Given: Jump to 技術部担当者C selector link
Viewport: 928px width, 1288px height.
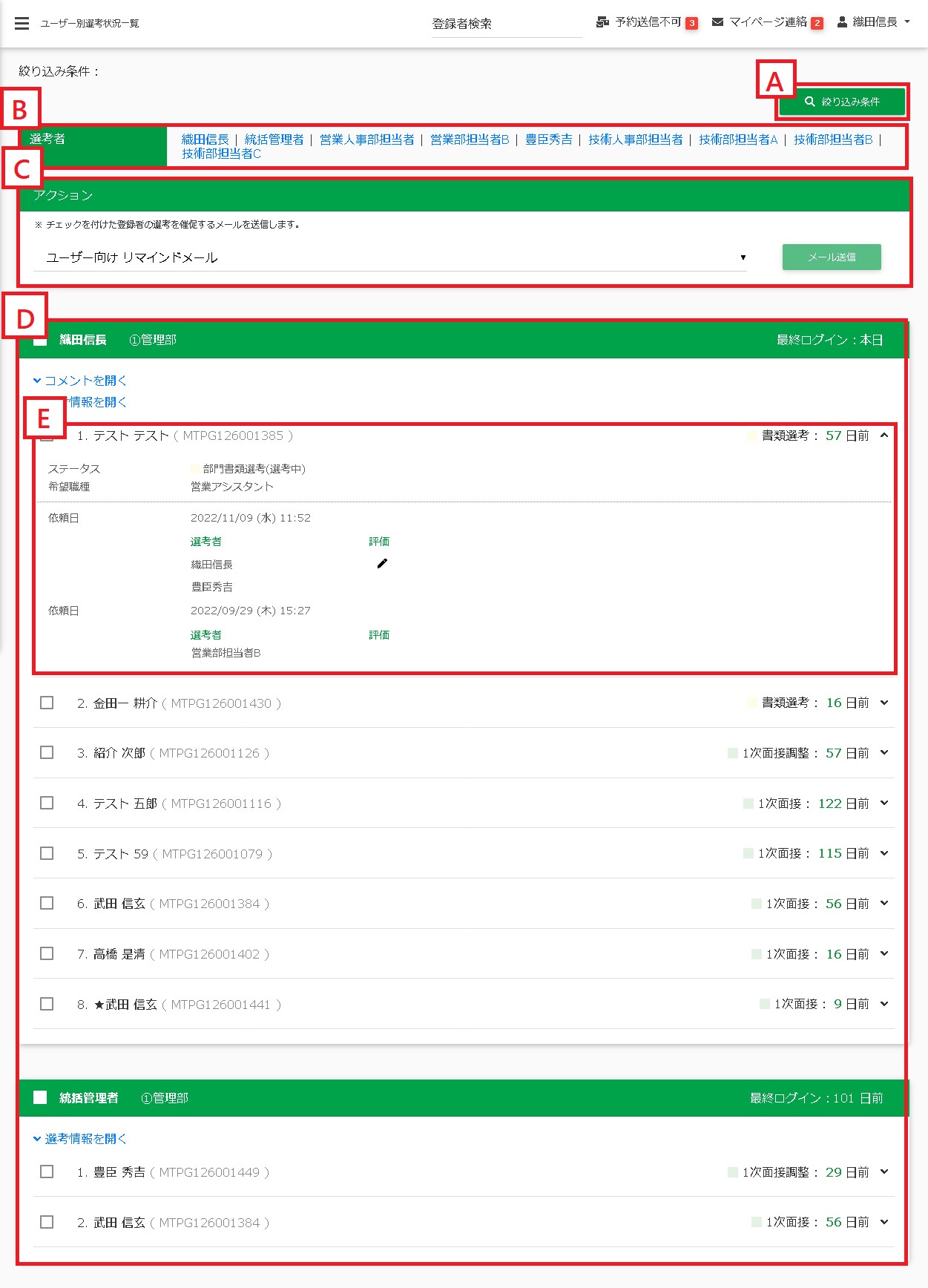Looking at the screenshot, I should click(x=221, y=154).
